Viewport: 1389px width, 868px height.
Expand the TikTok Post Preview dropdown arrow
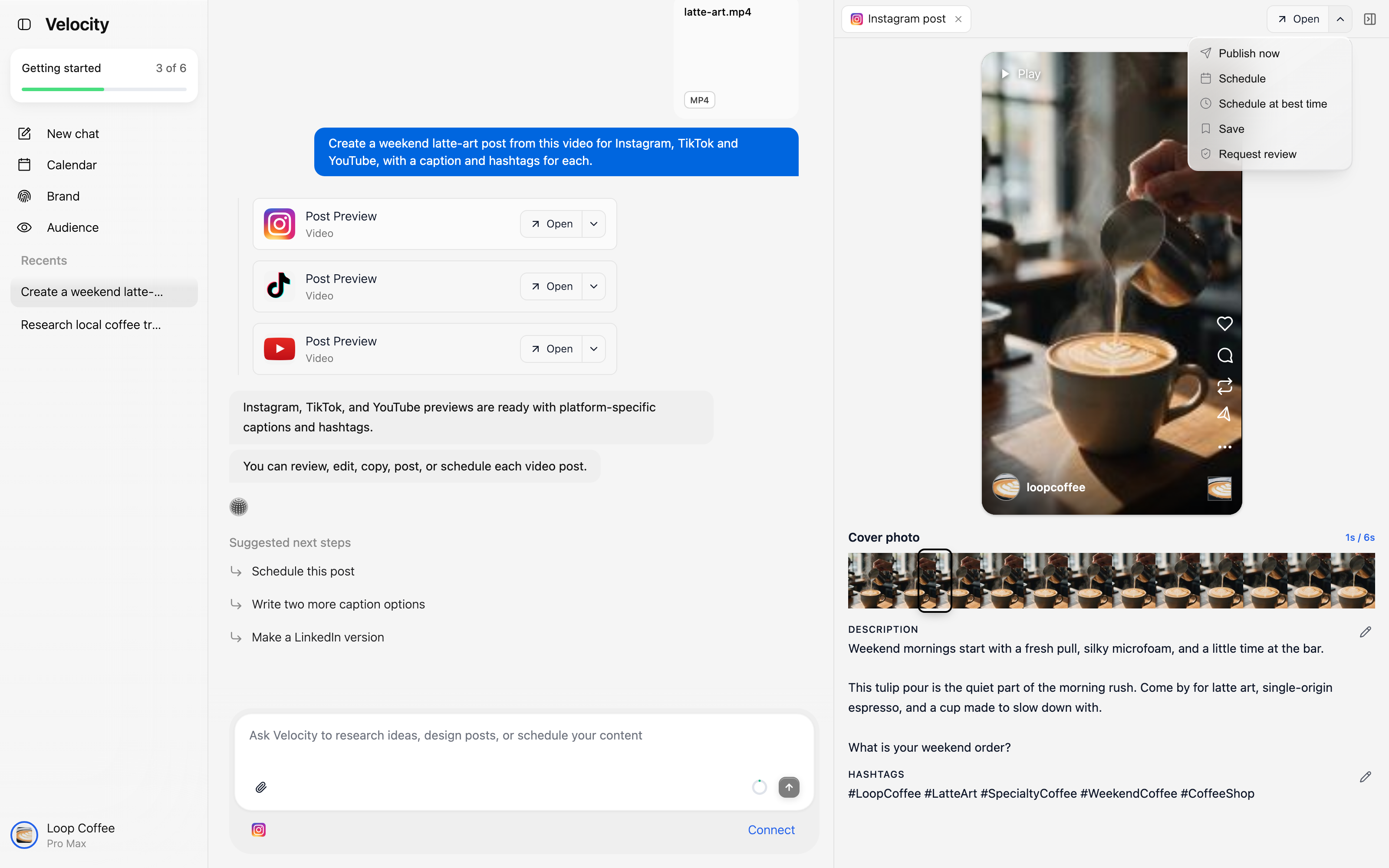pos(594,286)
